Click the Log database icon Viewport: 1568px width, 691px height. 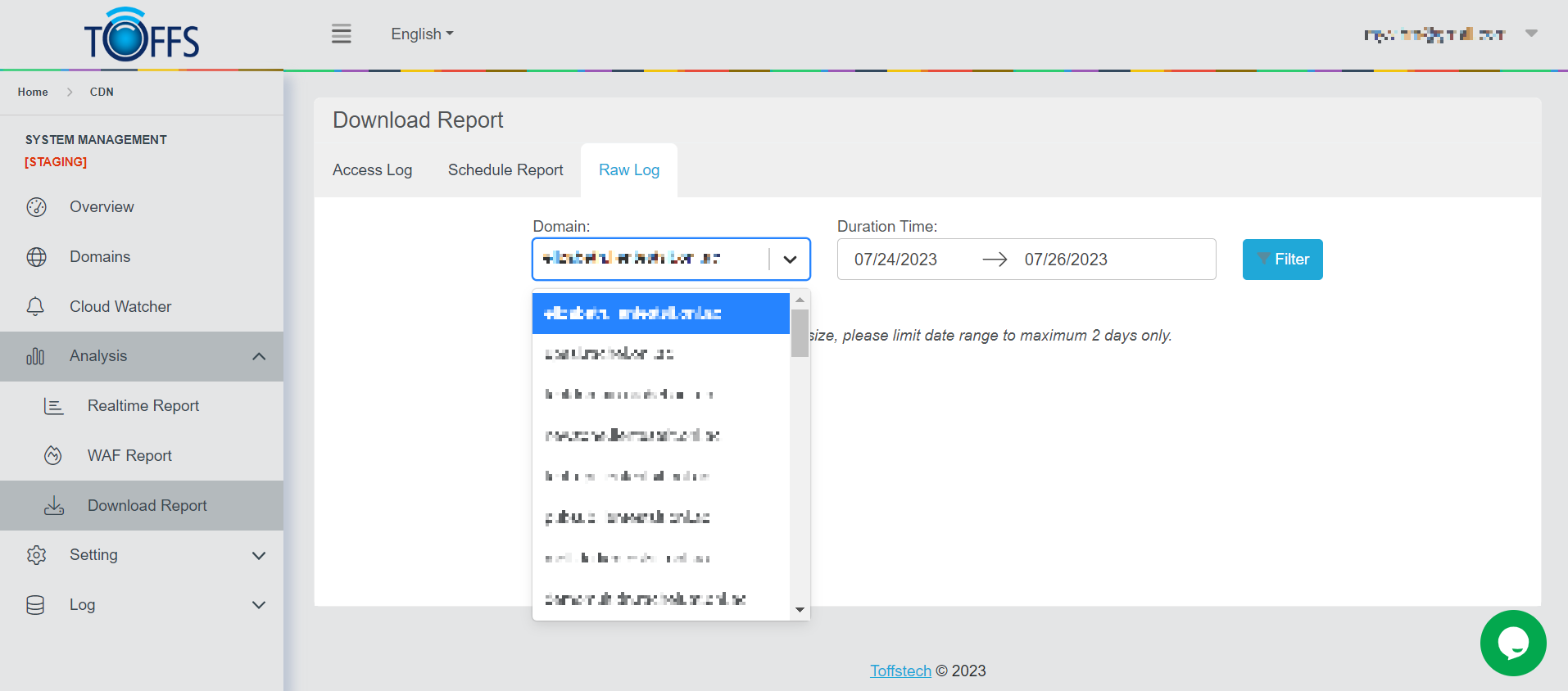coord(35,605)
